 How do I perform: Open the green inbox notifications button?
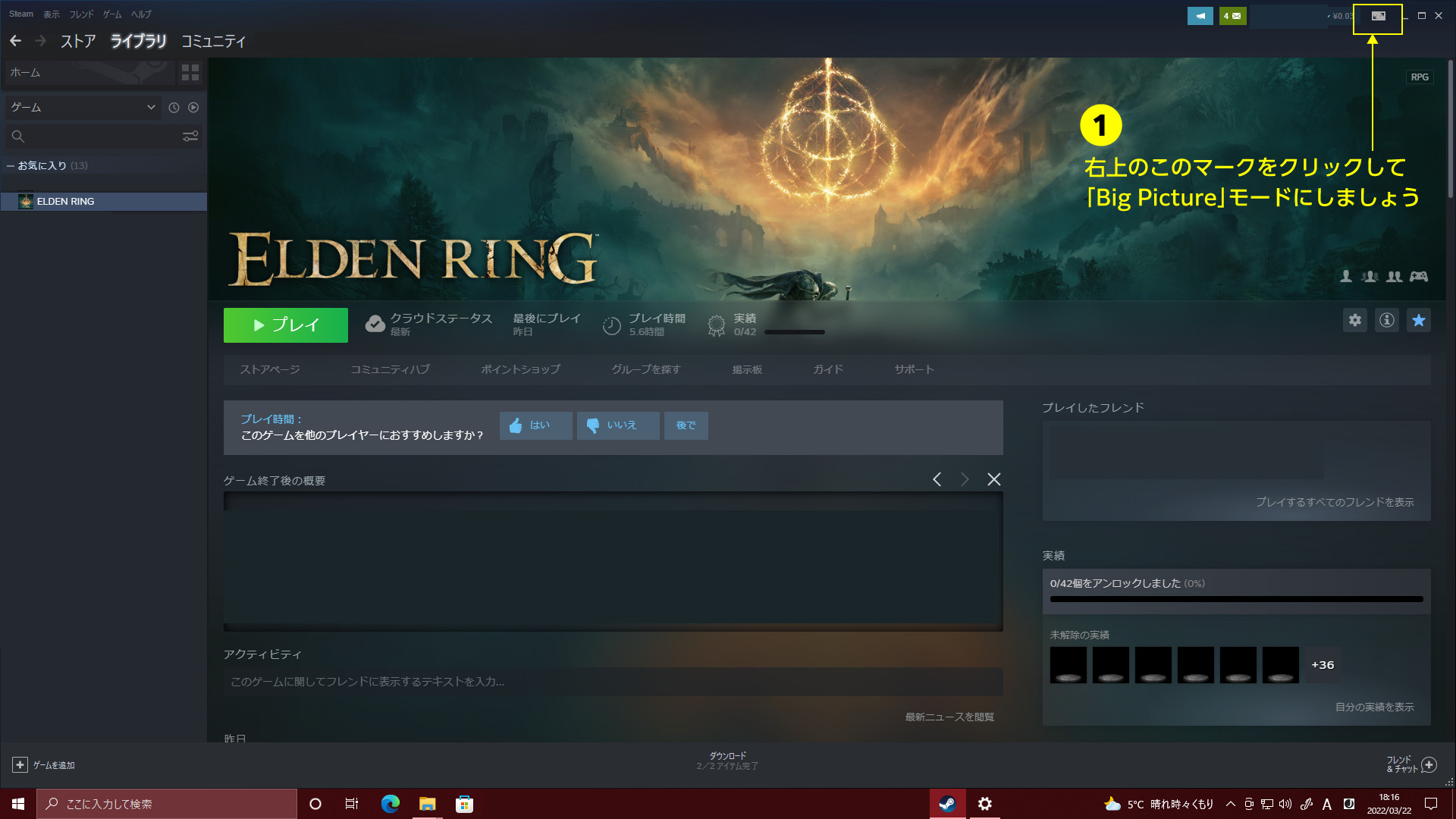click(1232, 16)
